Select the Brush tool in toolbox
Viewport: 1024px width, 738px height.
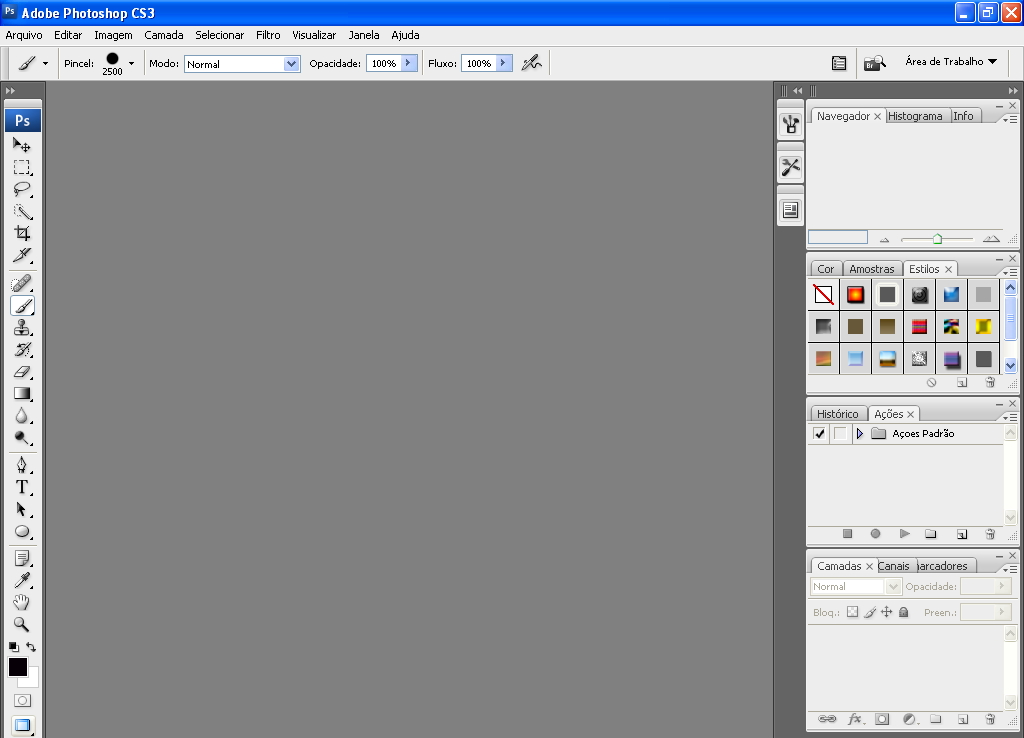pyautogui.click(x=22, y=306)
